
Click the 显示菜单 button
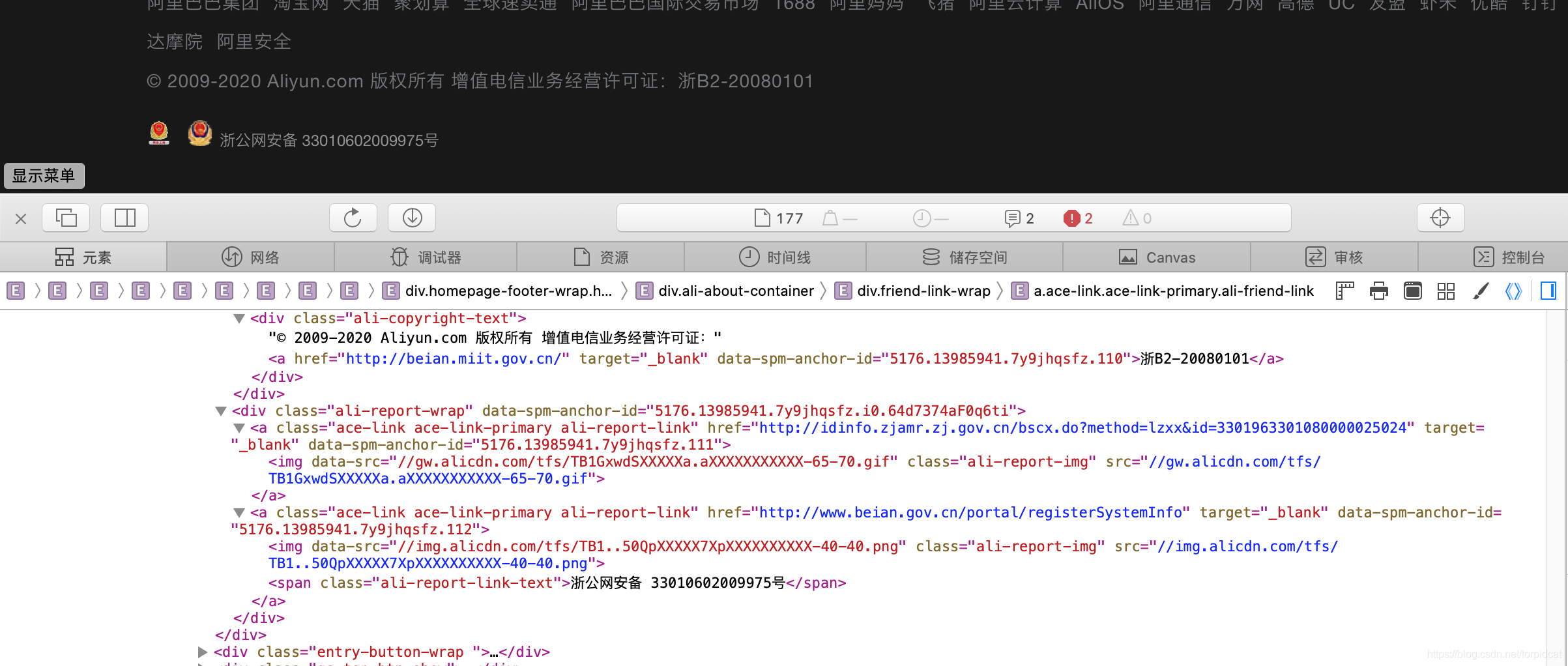click(44, 176)
